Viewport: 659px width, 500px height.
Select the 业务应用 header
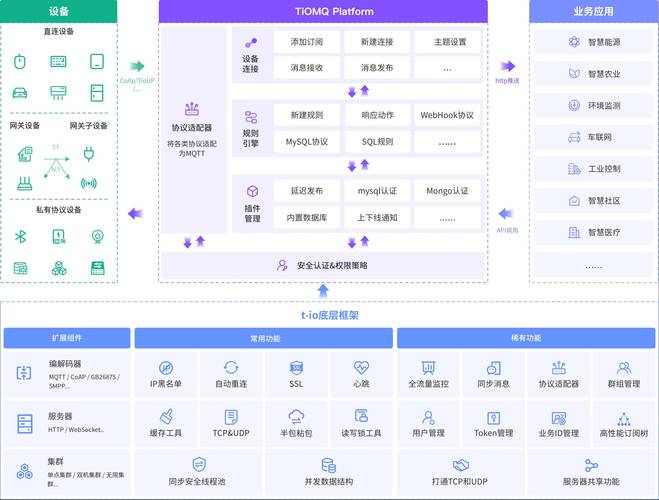594,11
